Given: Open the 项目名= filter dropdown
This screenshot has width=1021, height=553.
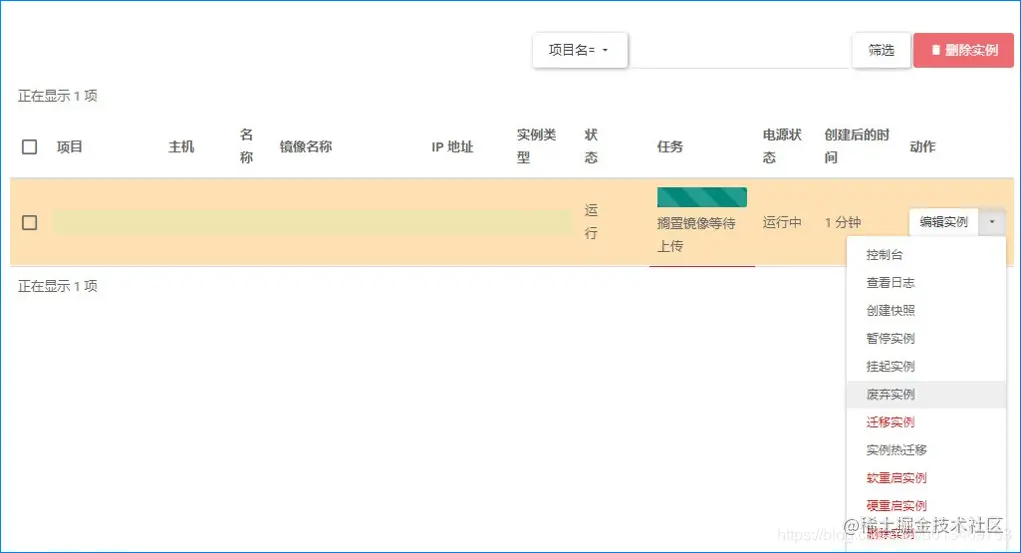Looking at the screenshot, I should (x=580, y=50).
